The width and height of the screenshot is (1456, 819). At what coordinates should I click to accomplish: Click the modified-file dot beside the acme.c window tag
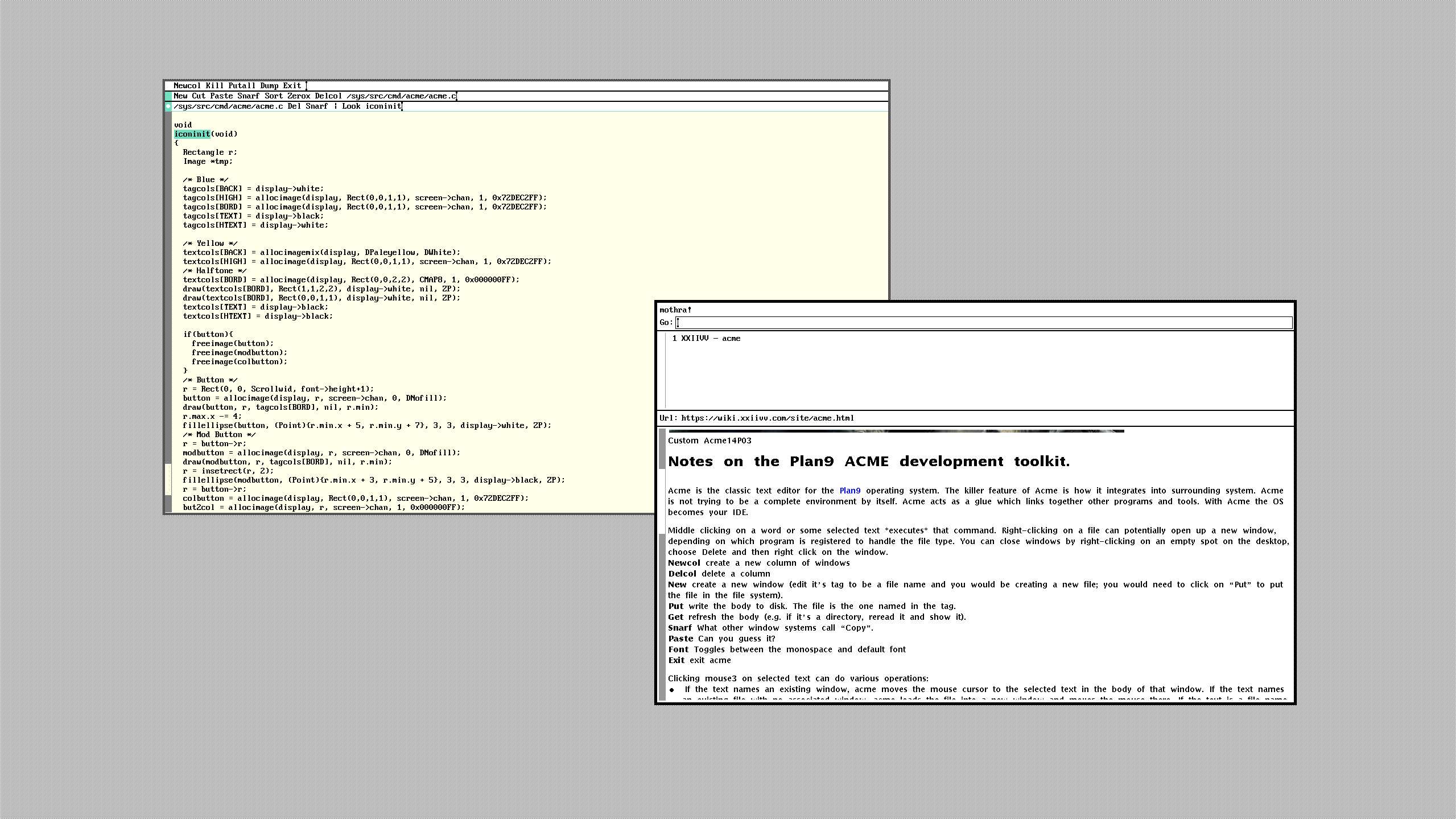(x=168, y=106)
